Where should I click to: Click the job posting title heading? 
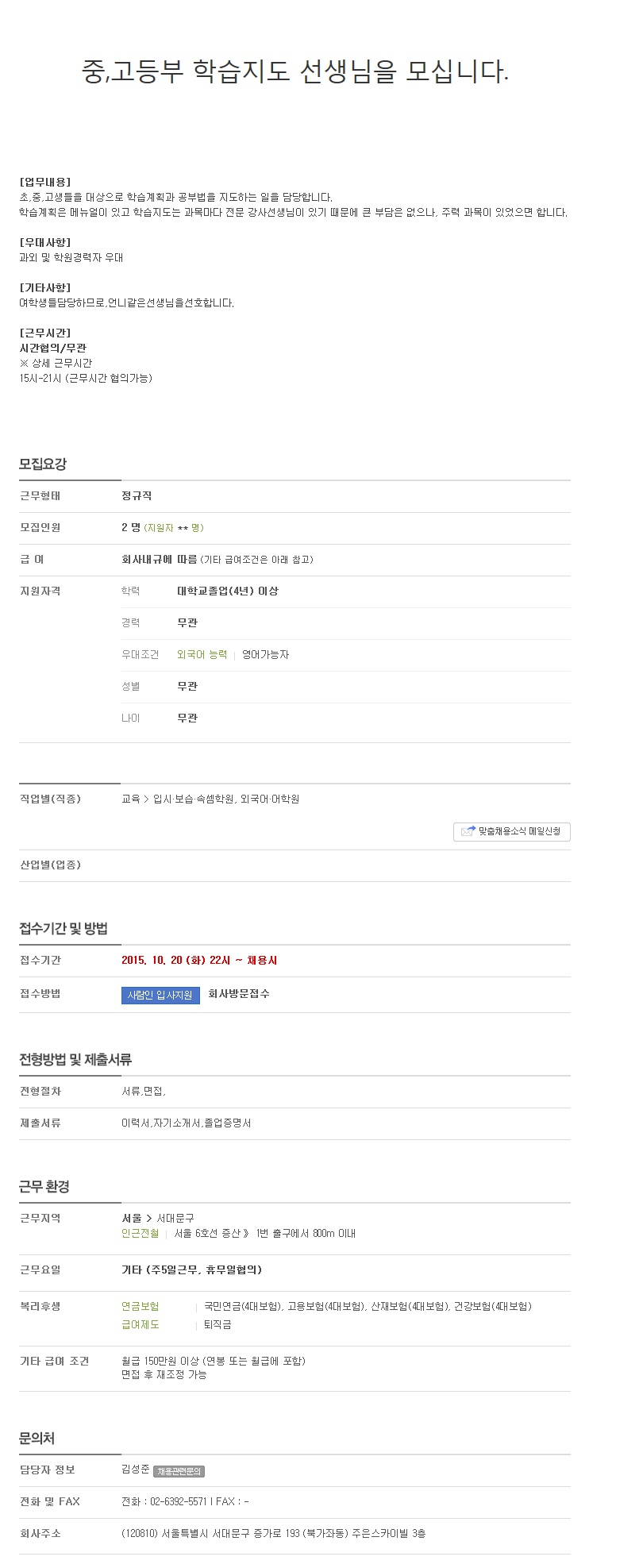coord(295,71)
